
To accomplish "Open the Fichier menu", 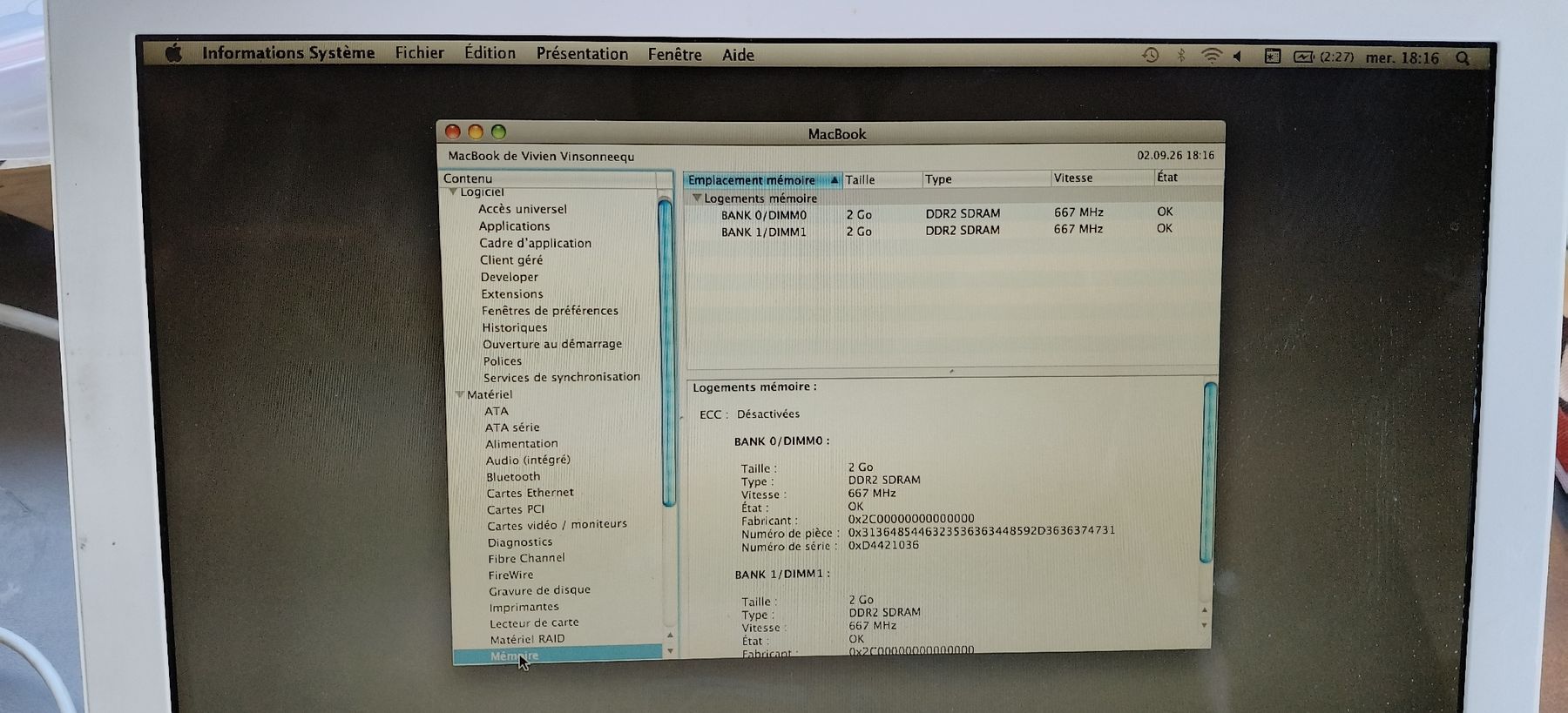I will pyautogui.click(x=420, y=53).
